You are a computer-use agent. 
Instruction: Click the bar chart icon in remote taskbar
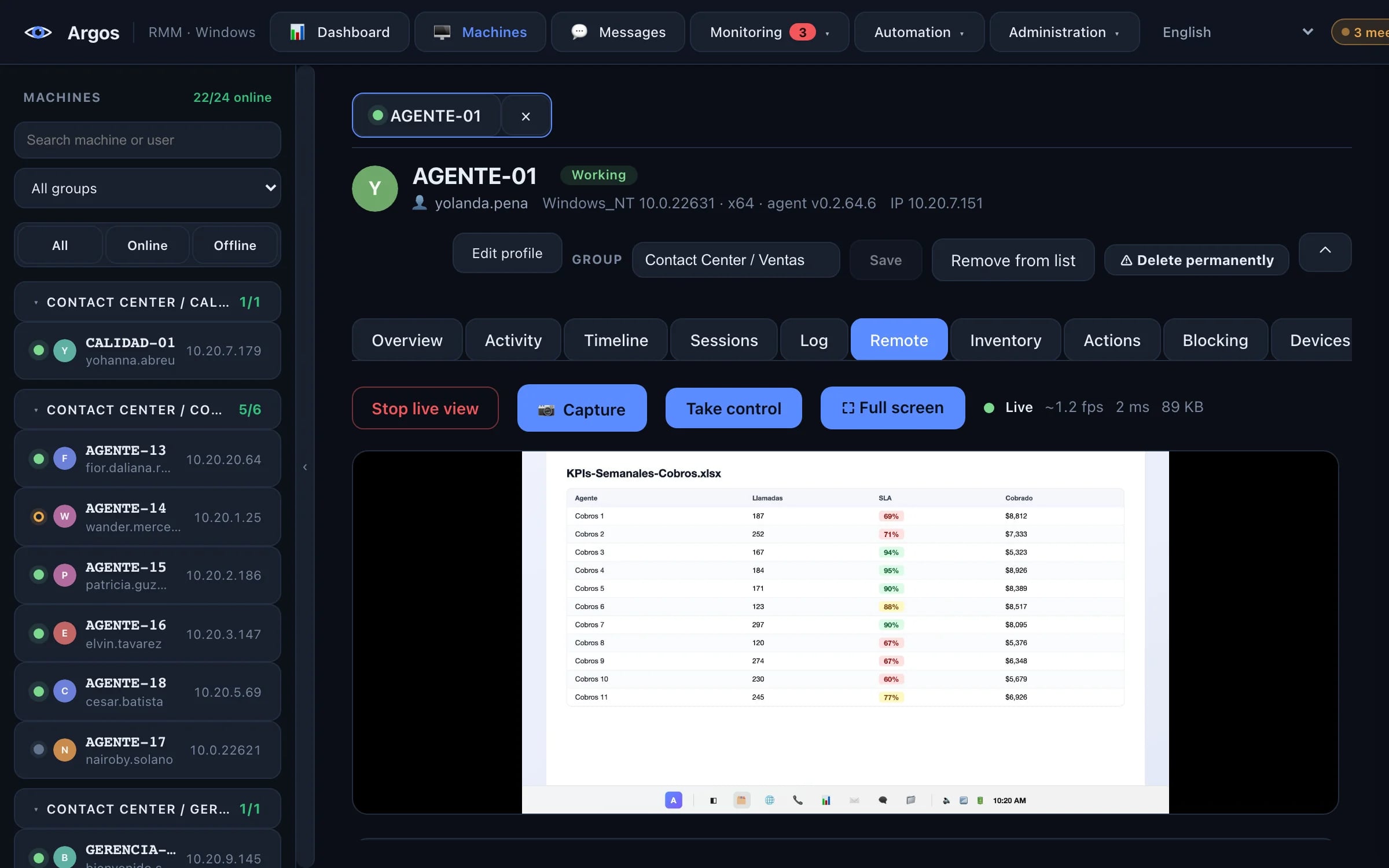point(826,800)
